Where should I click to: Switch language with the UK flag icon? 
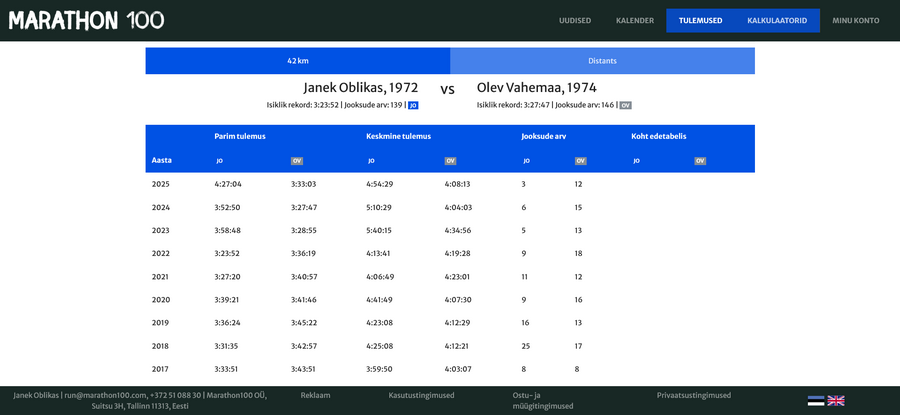(836, 401)
